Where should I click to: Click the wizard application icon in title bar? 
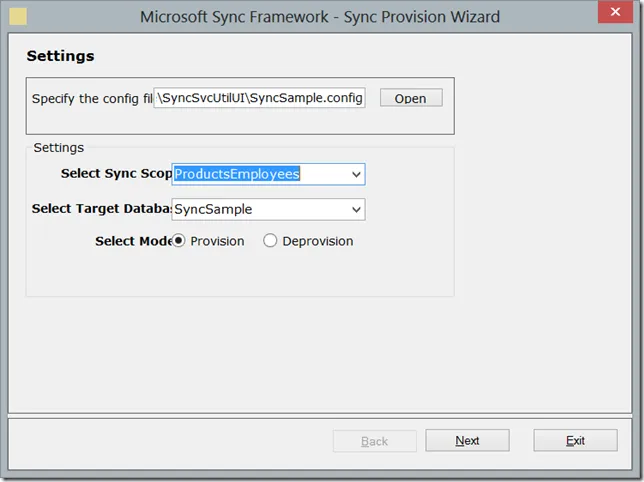[x=18, y=17]
